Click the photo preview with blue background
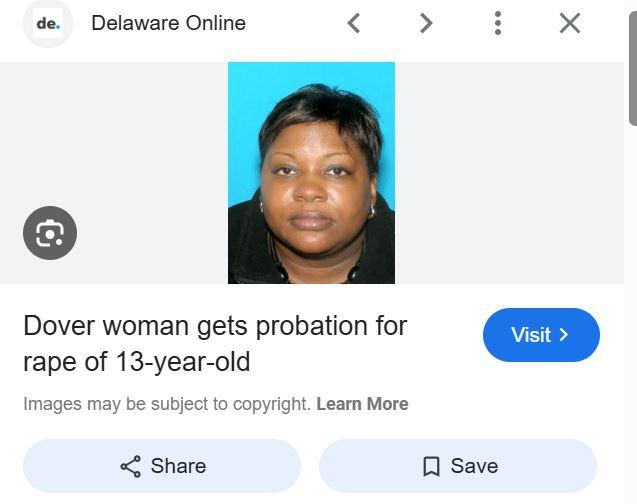The image size is (637, 504). 311,173
